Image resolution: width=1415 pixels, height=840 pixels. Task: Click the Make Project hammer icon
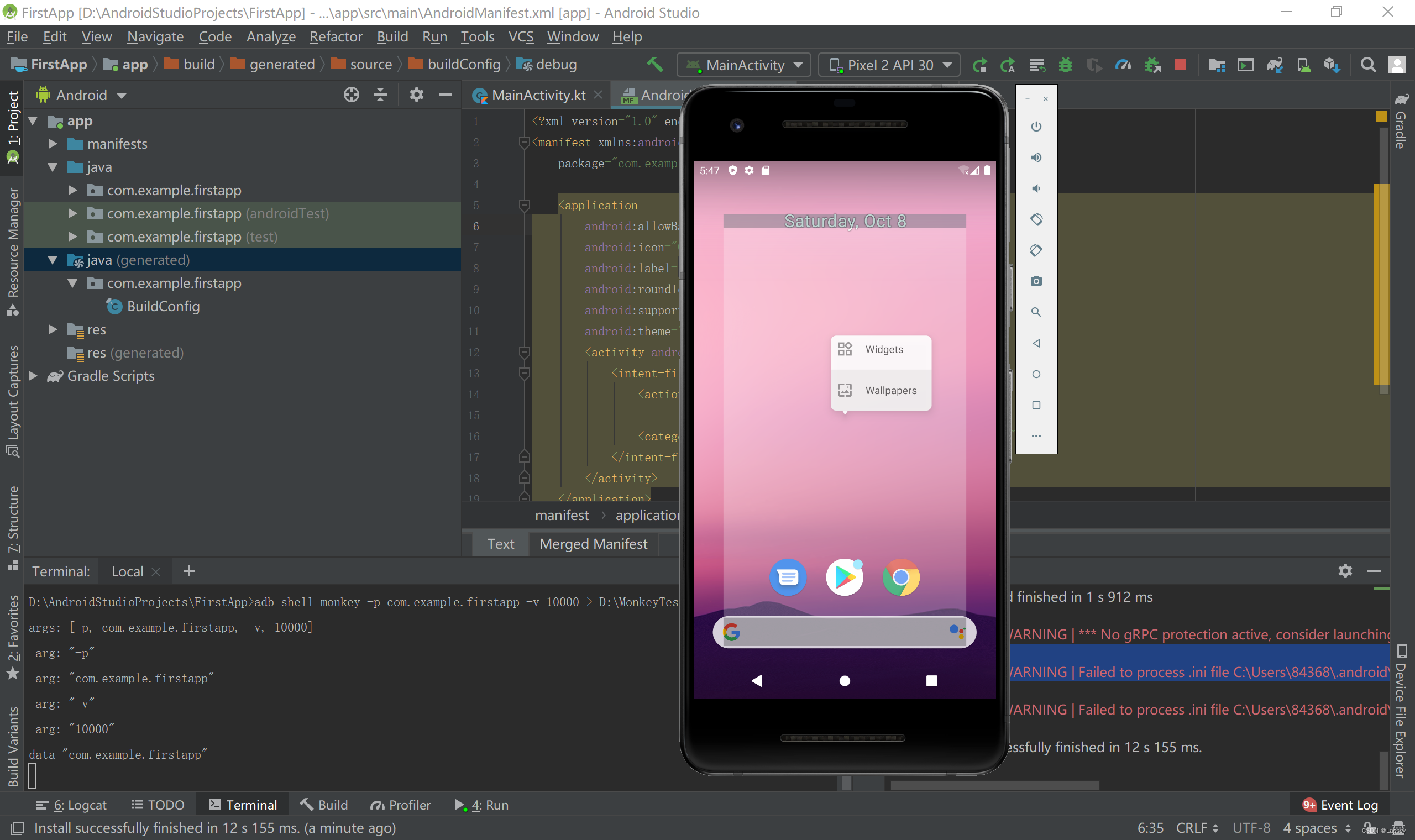tap(654, 65)
